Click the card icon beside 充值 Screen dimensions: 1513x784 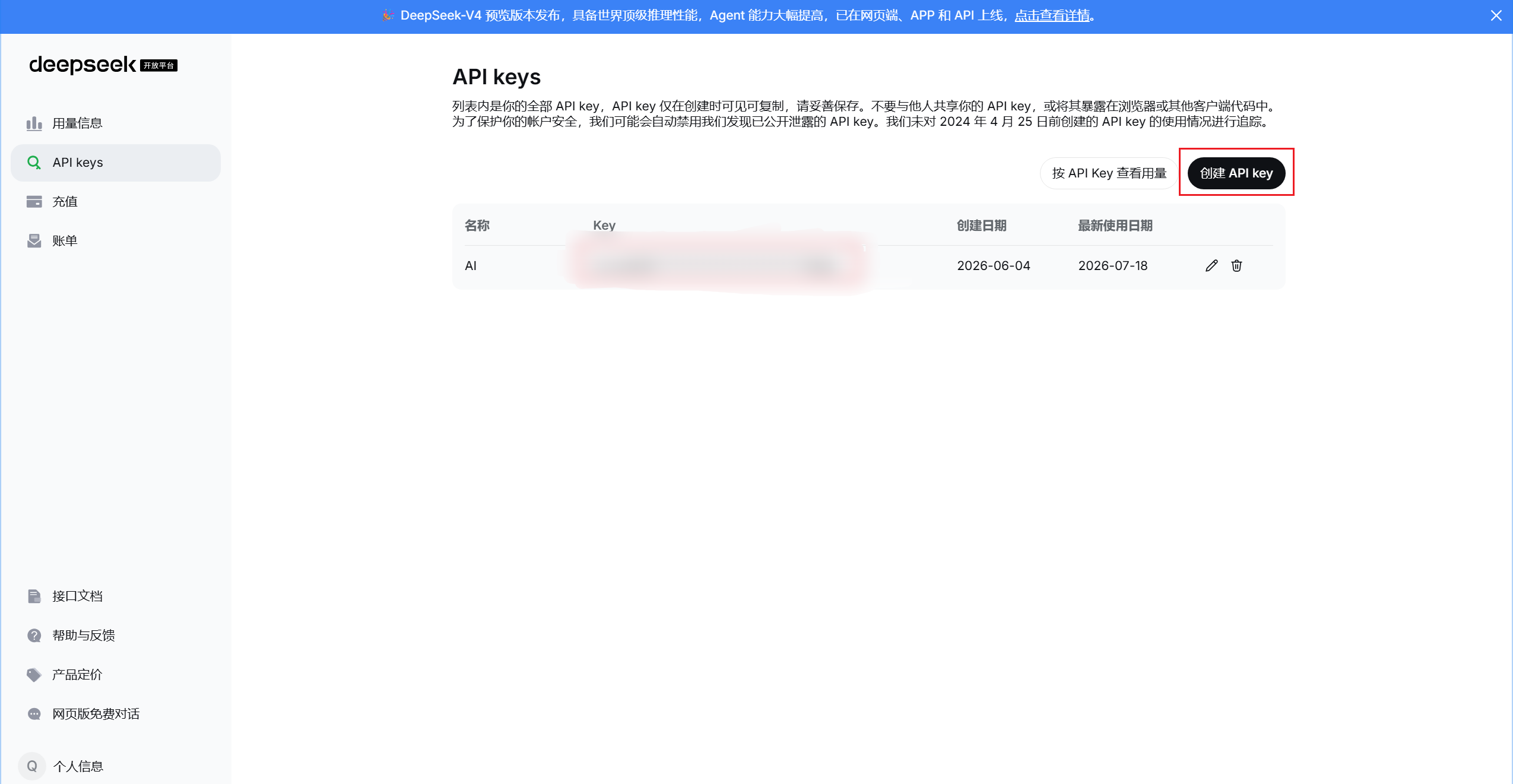pyautogui.click(x=34, y=202)
